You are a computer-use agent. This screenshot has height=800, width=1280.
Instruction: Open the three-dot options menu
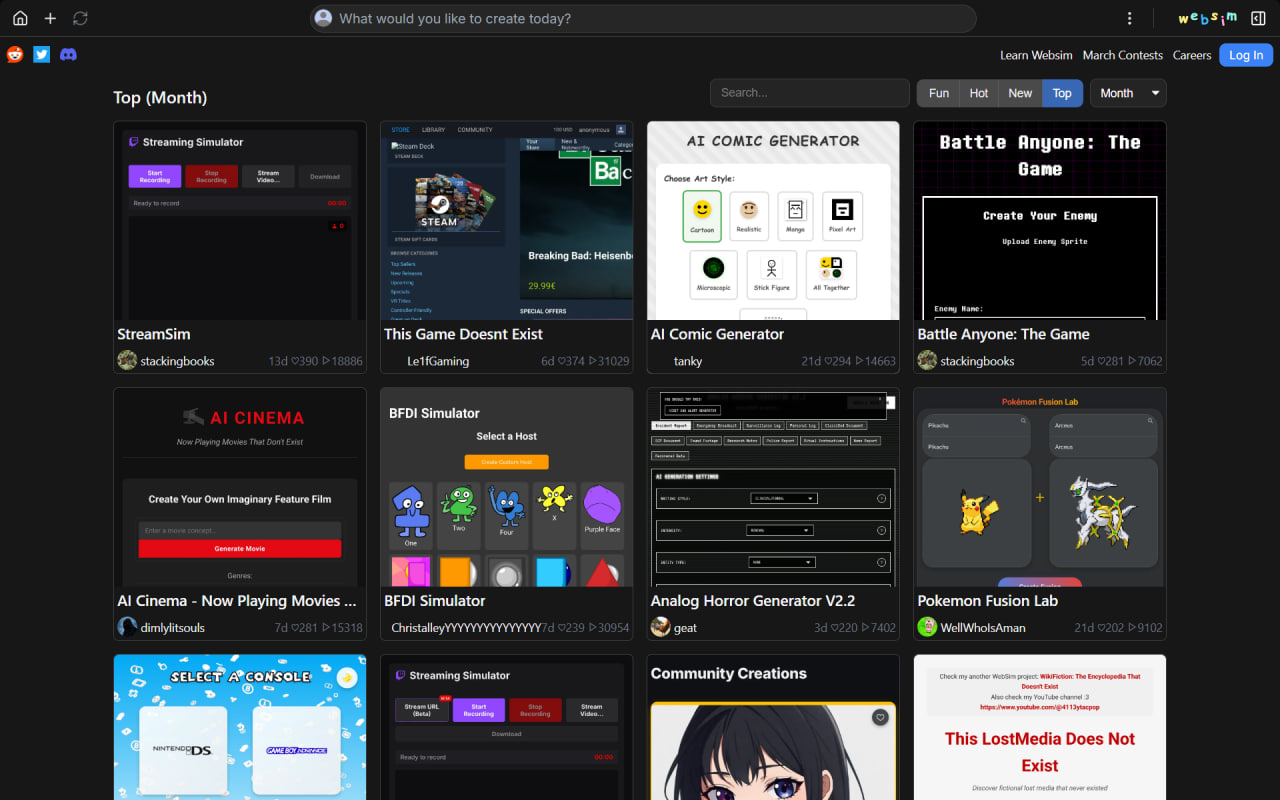point(1129,18)
